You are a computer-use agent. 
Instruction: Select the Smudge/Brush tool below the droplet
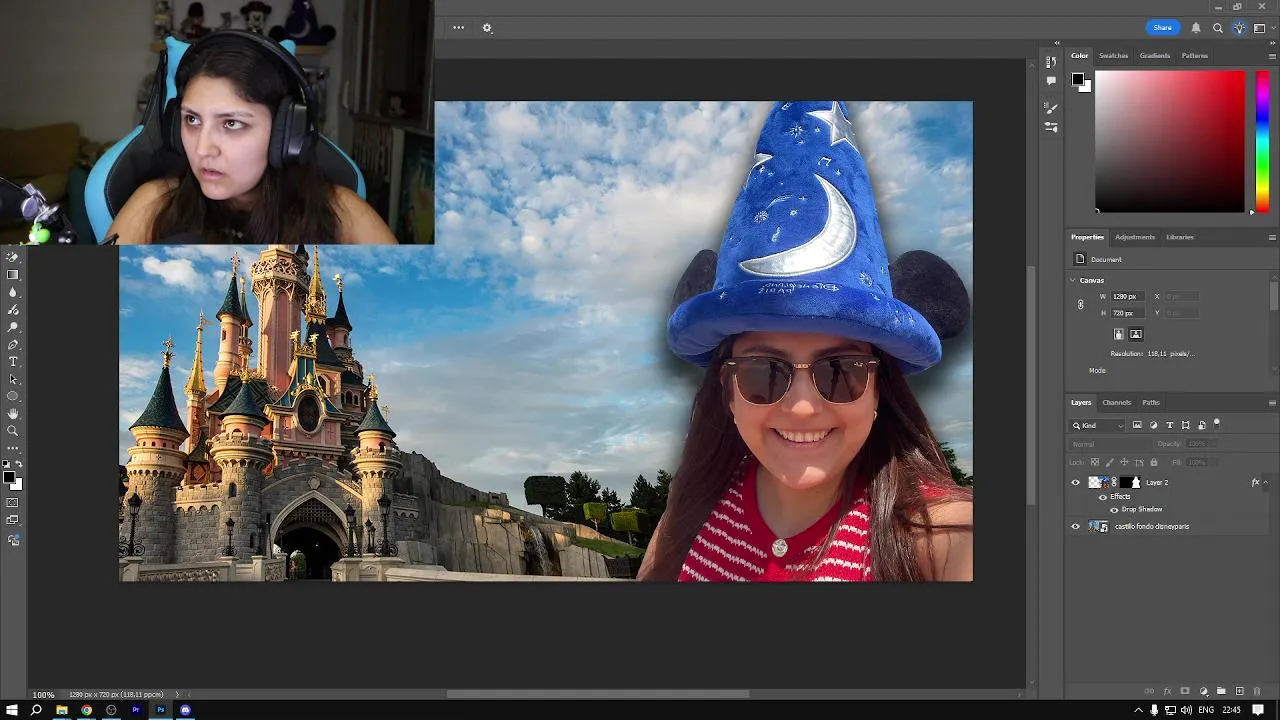[13, 310]
